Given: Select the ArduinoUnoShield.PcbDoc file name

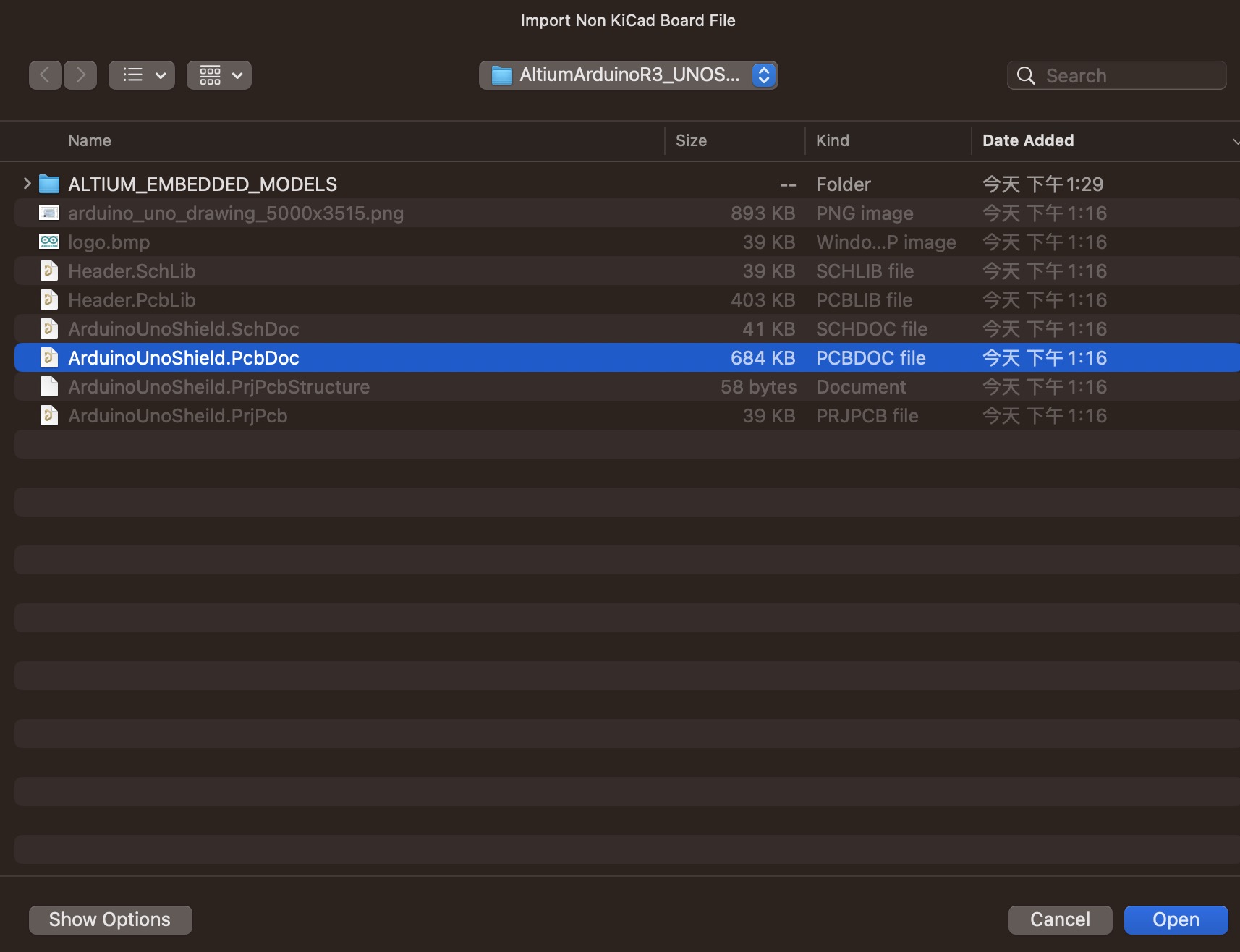Looking at the screenshot, I should pos(184,358).
